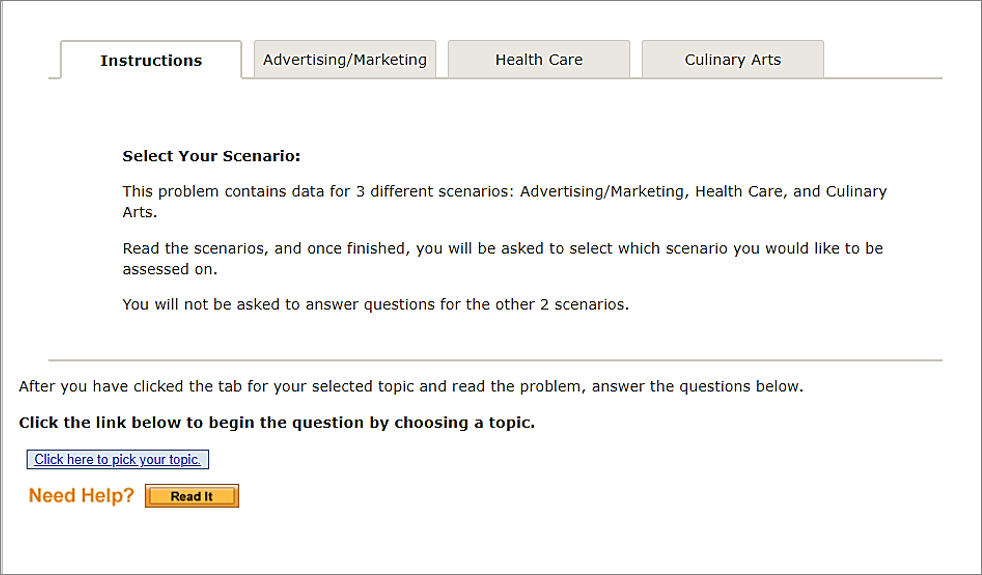Click the word 'assessed on' in the instructions
The height and width of the screenshot is (575, 982).
[169, 269]
